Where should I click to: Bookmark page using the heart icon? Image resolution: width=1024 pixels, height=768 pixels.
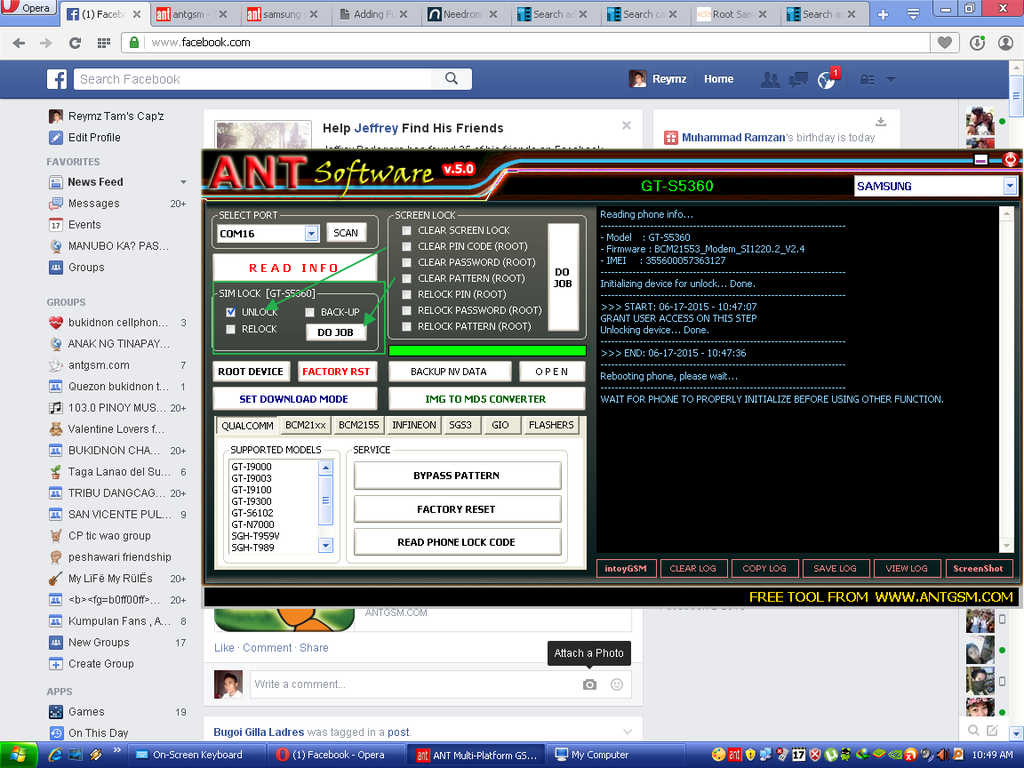click(x=943, y=43)
